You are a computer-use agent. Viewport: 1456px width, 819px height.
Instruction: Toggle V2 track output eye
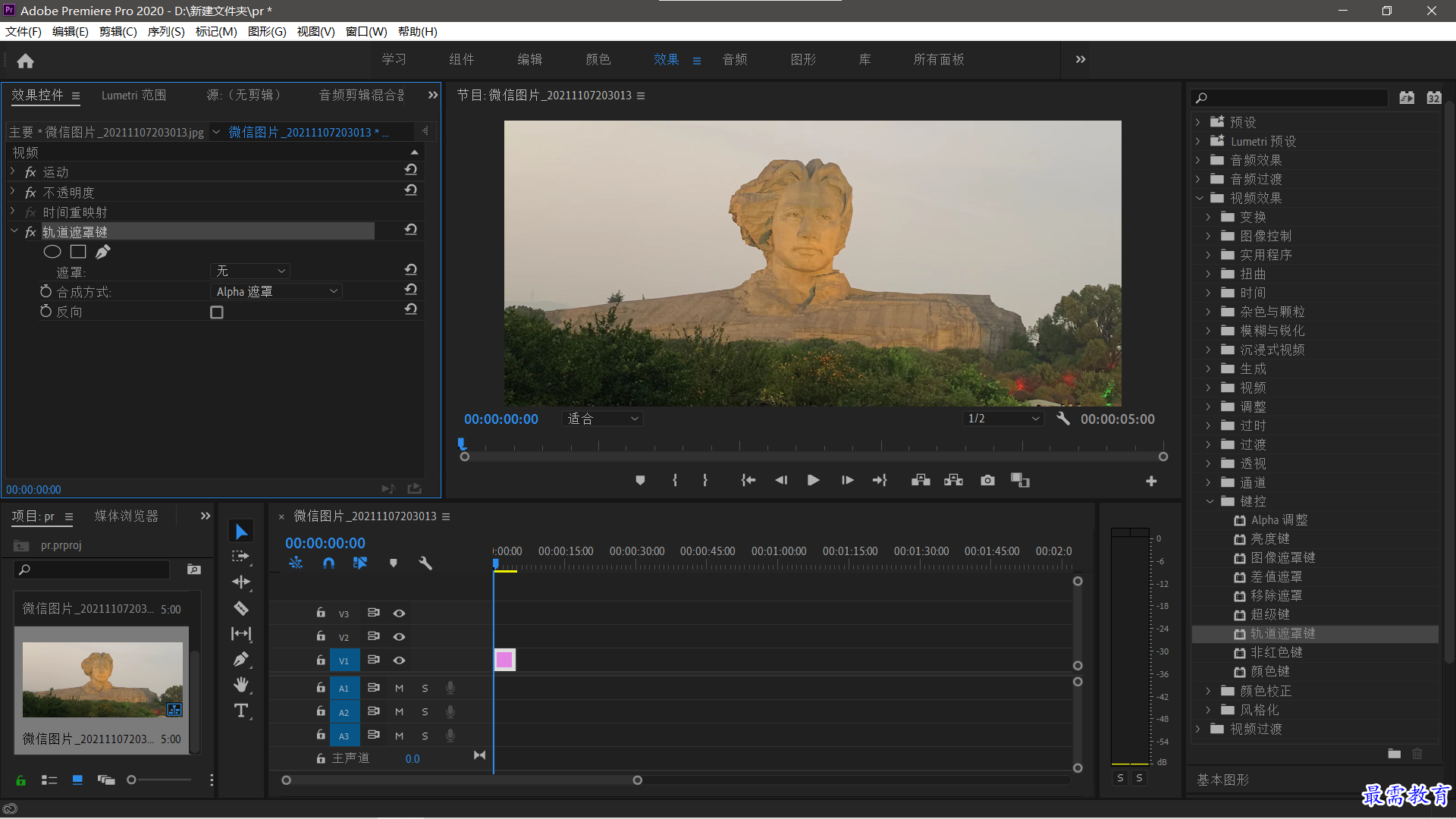[x=399, y=637]
